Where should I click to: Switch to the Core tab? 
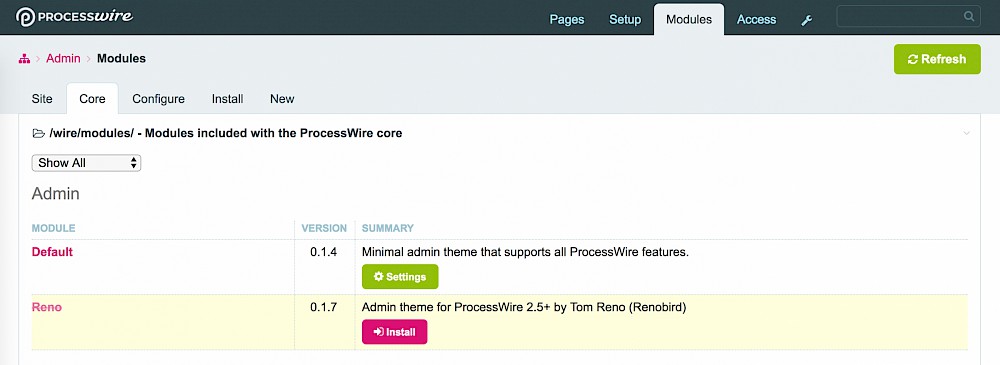click(x=92, y=99)
